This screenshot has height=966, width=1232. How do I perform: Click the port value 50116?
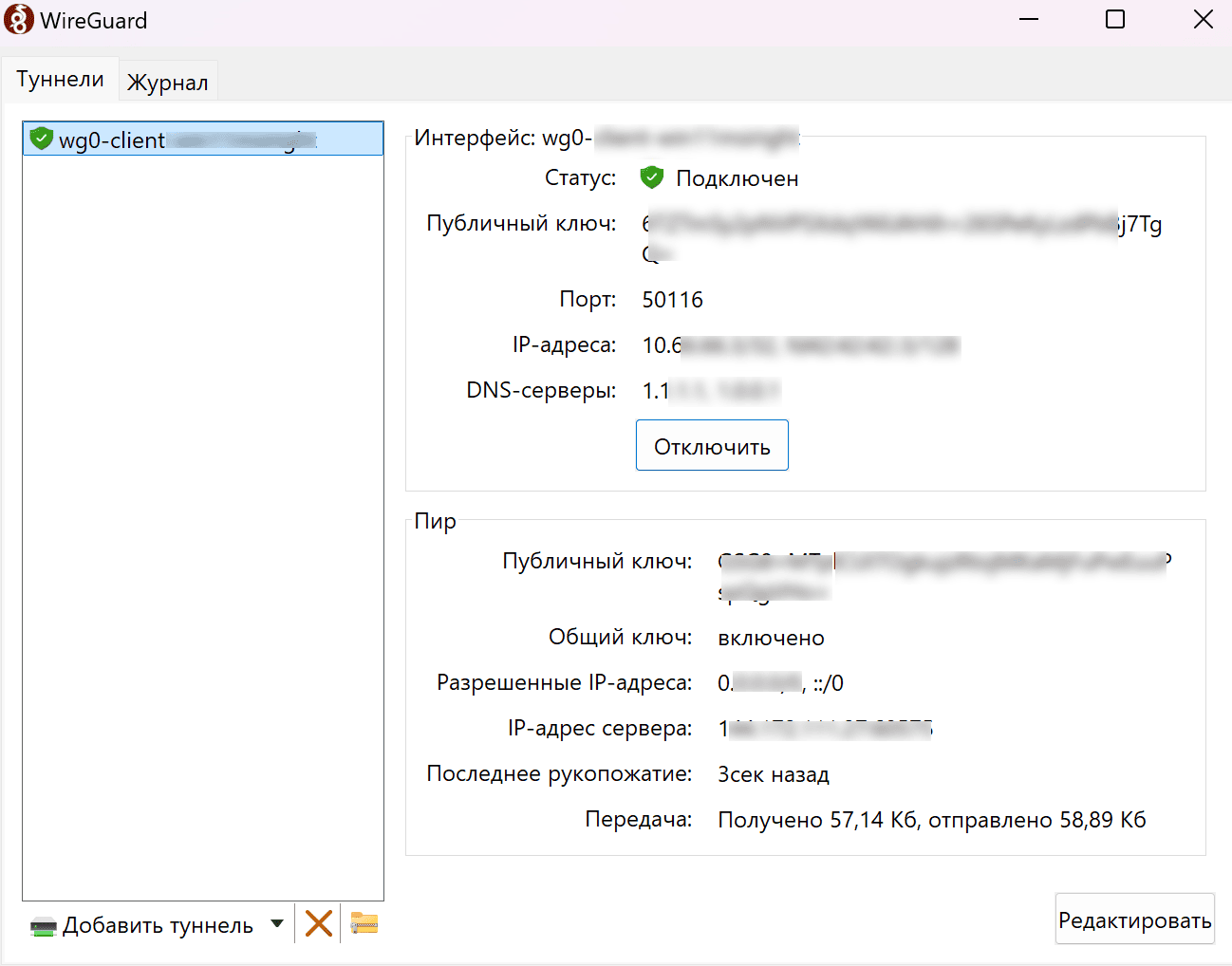coord(673,300)
